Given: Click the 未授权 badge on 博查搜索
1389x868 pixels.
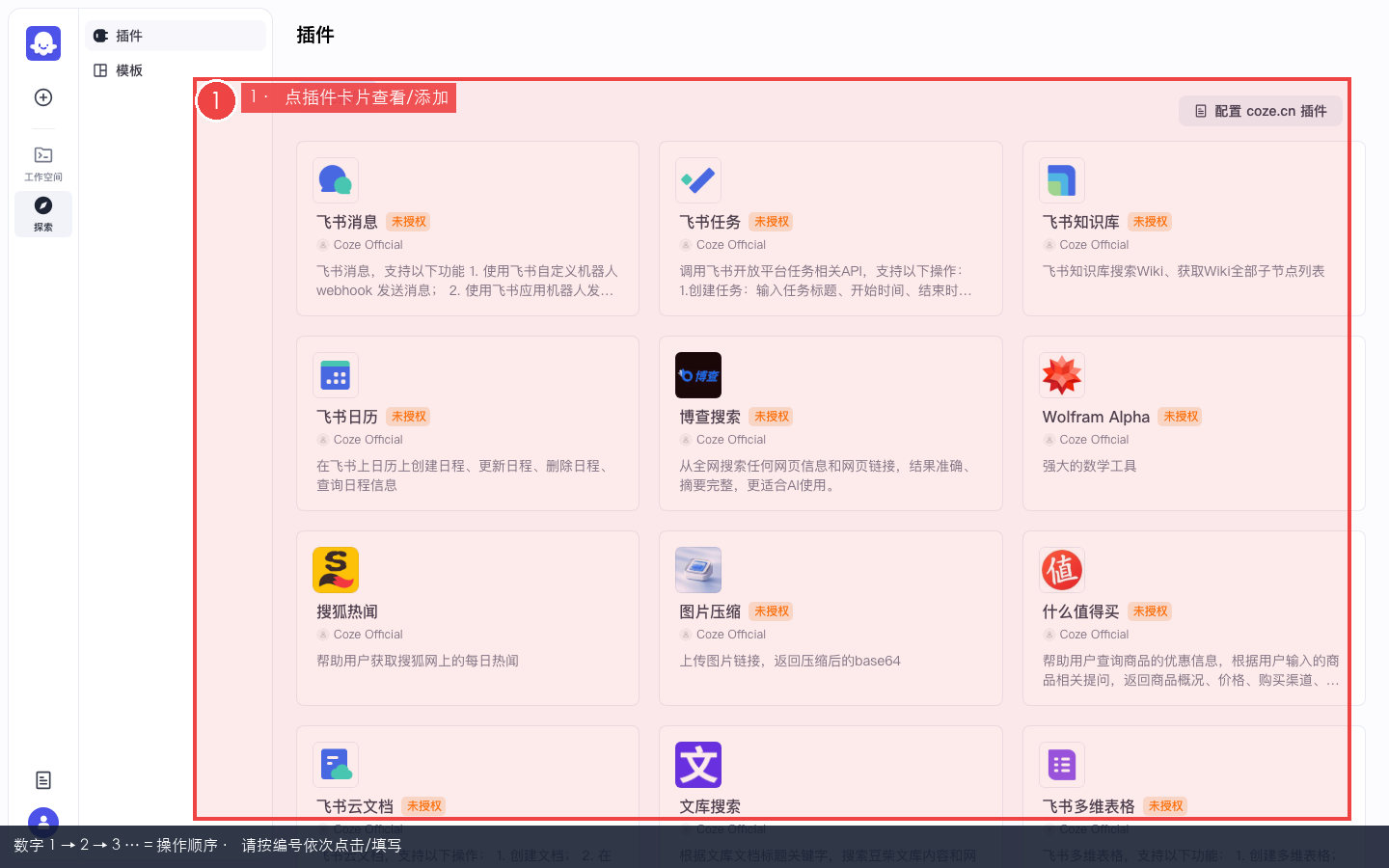Looking at the screenshot, I should click(x=772, y=417).
